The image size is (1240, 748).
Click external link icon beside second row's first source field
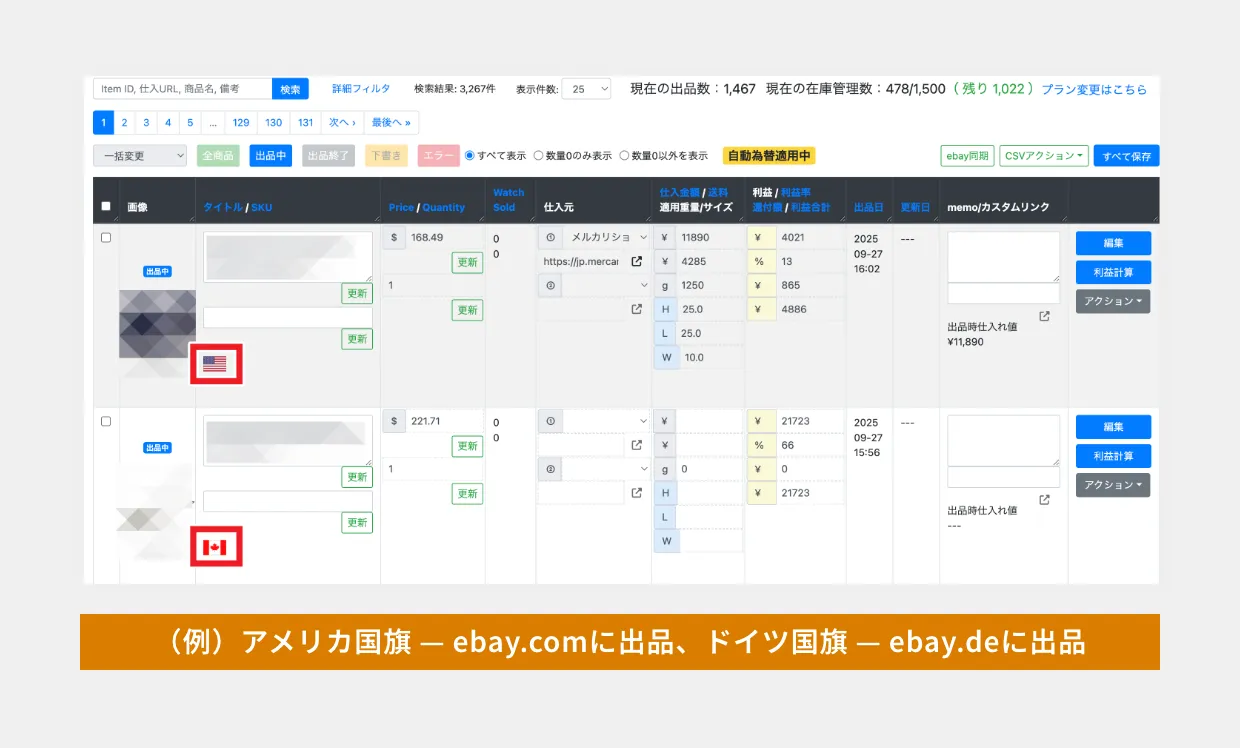(637, 445)
